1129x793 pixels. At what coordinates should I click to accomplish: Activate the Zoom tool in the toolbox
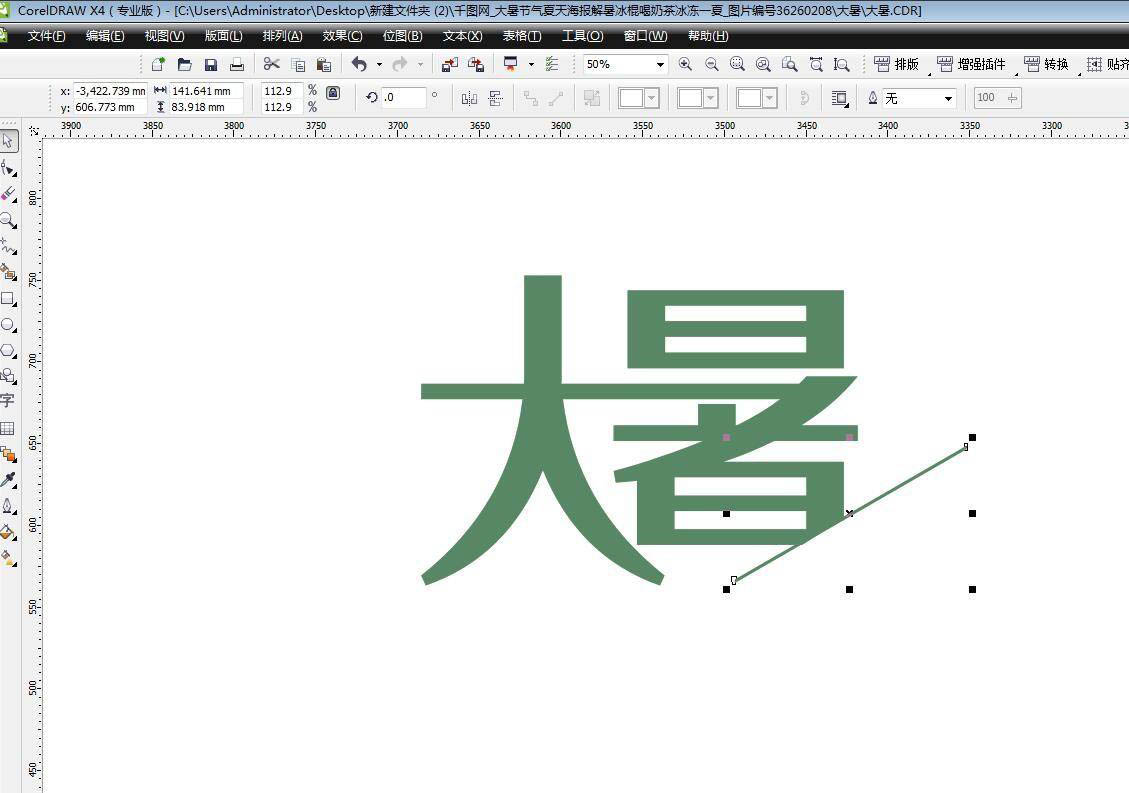pyautogui.click(x=10, y=218)
